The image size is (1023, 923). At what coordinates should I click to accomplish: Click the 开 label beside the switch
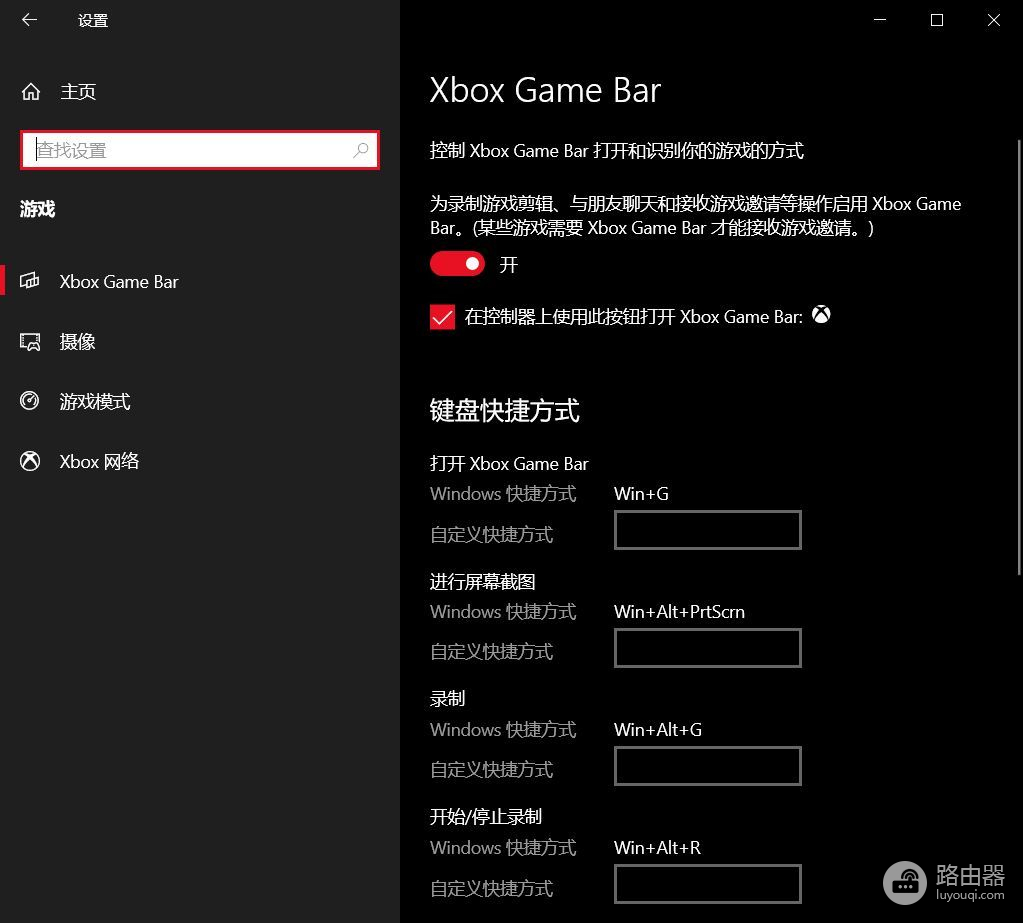tap(509, 265)
